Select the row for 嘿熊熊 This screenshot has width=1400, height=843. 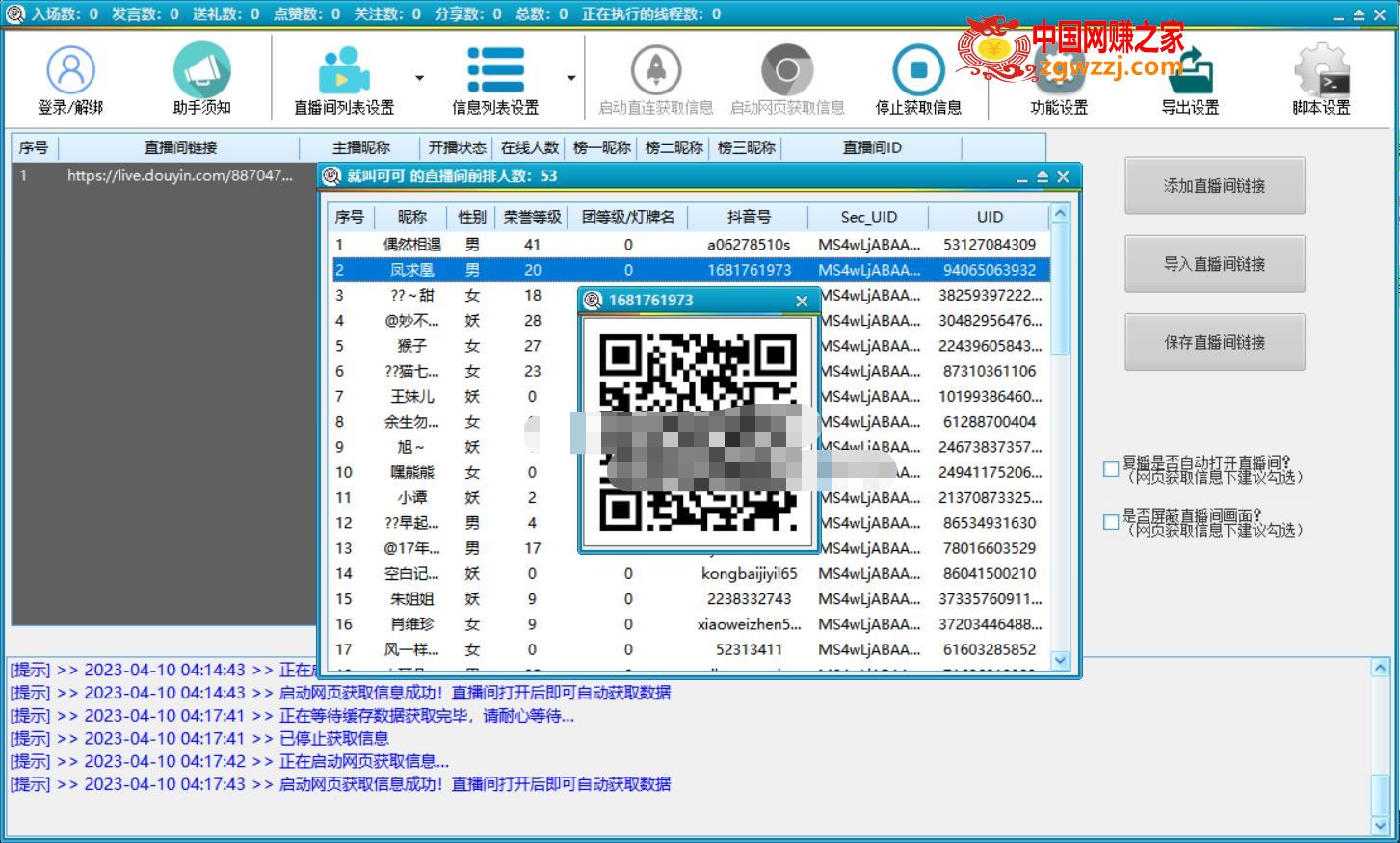(x=411, y=472)
